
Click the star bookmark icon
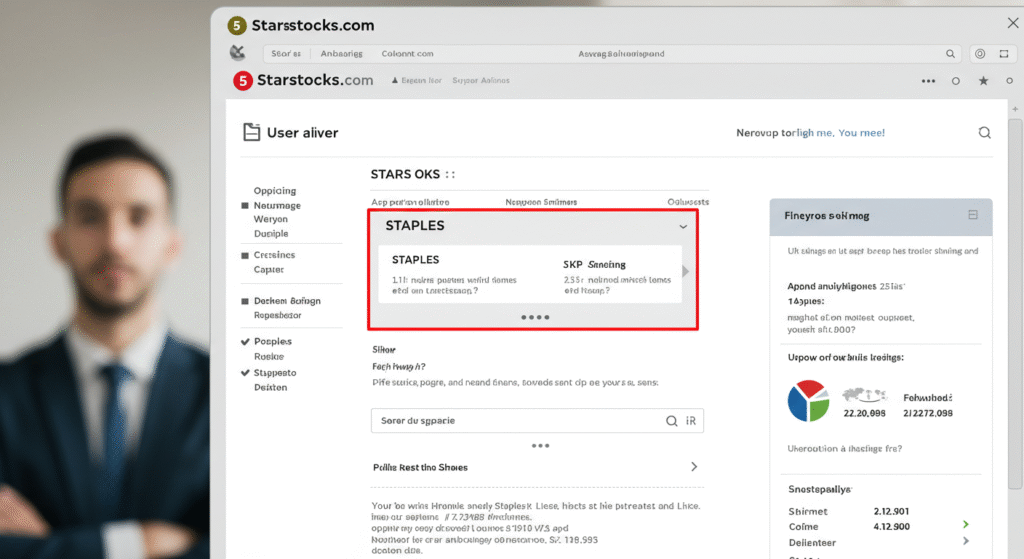[x=983, y=81]
